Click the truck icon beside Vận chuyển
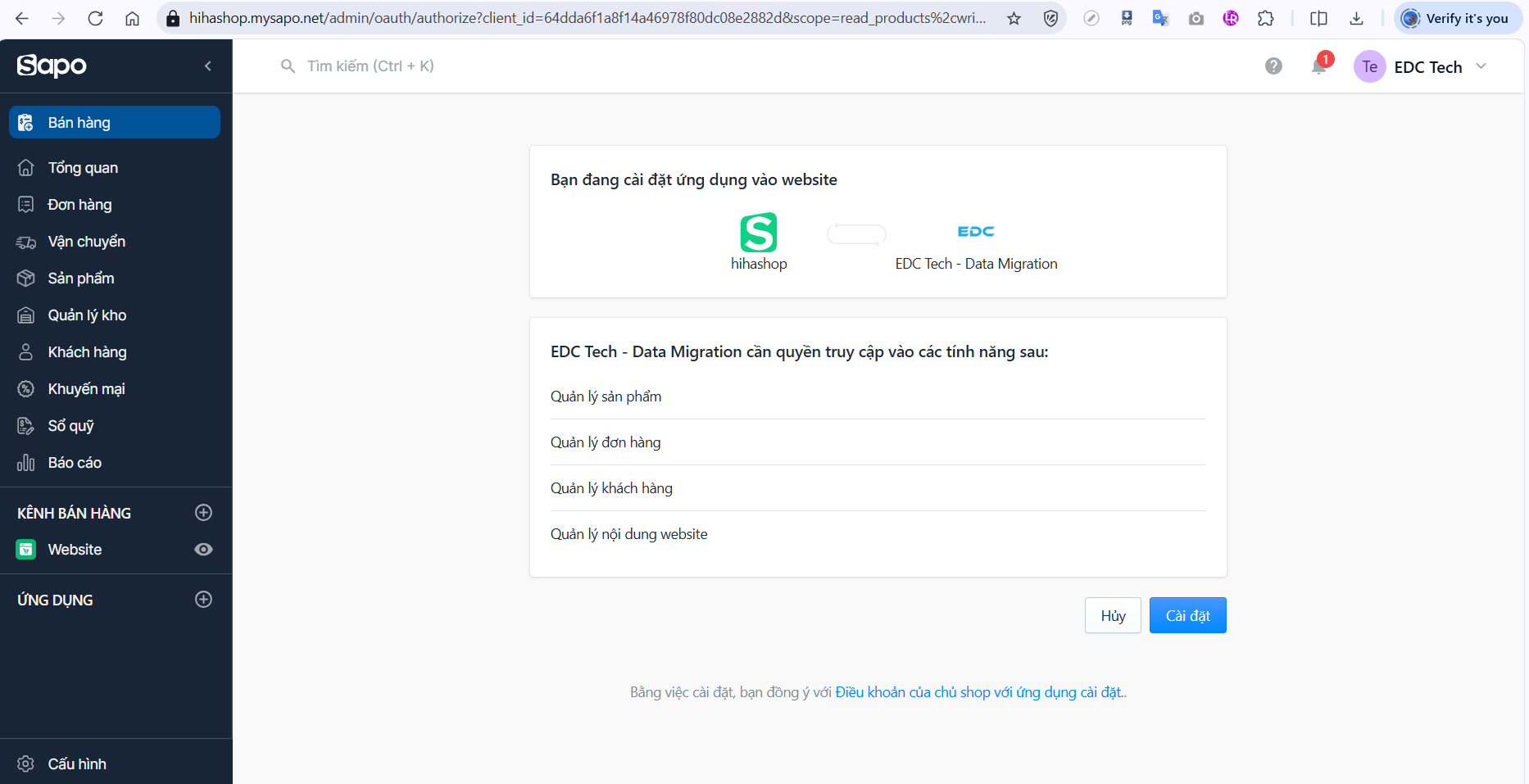This screenshot has width=1529, height=784. pyautogui.click(x=26, y=242)
